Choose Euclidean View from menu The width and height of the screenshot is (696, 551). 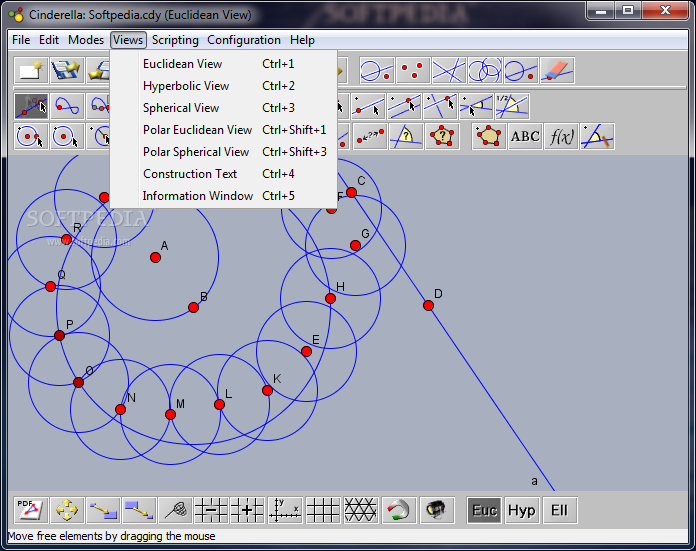coord(223,64)
